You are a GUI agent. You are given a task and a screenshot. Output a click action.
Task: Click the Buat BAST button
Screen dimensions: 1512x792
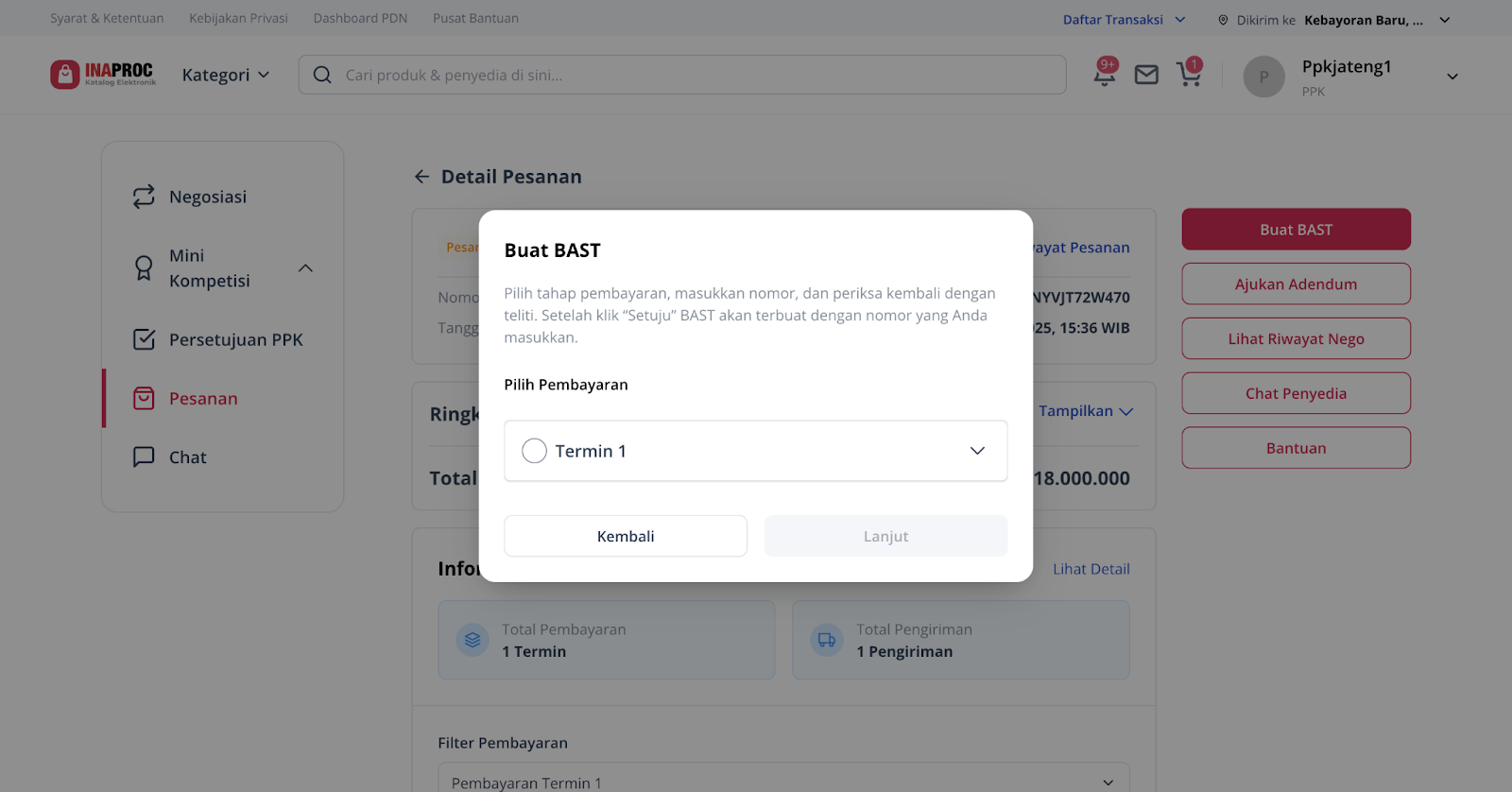click(x=1296, y=230)
